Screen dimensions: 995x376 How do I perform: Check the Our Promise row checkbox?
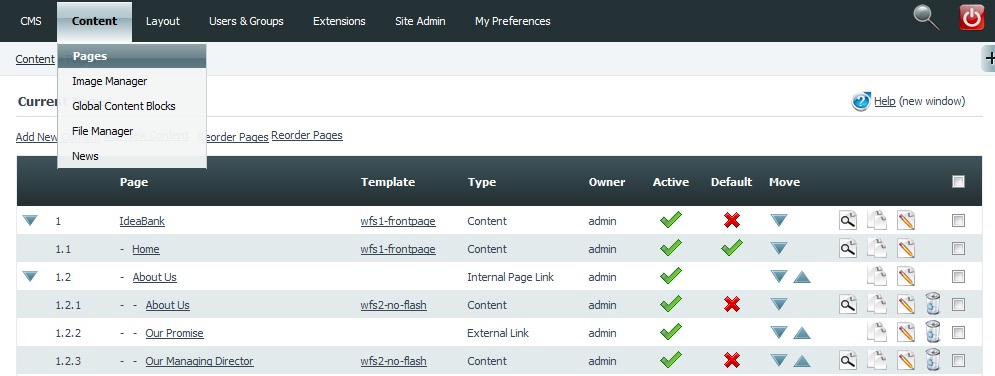(958, 332)
